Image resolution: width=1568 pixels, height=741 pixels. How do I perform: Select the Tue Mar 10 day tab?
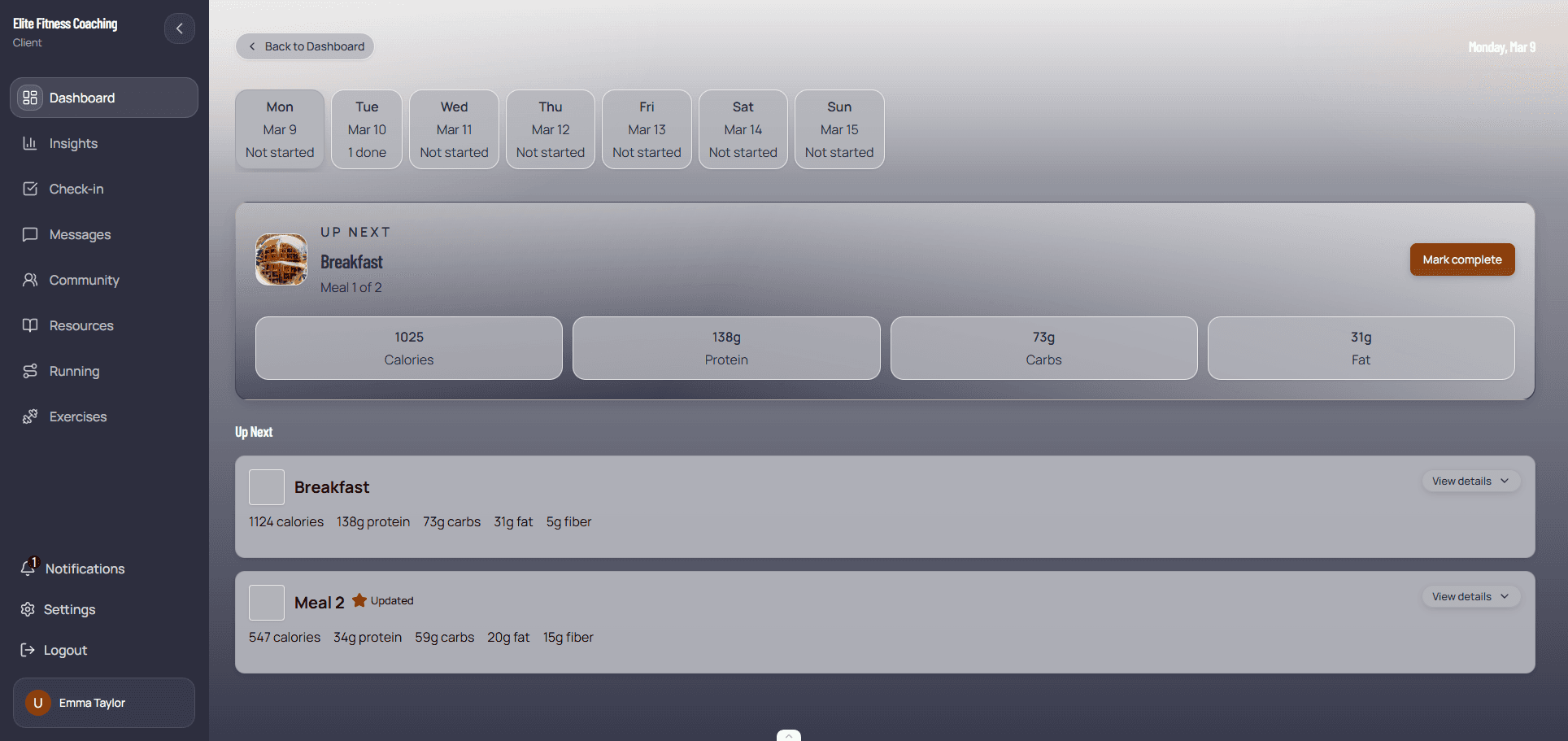367,129
